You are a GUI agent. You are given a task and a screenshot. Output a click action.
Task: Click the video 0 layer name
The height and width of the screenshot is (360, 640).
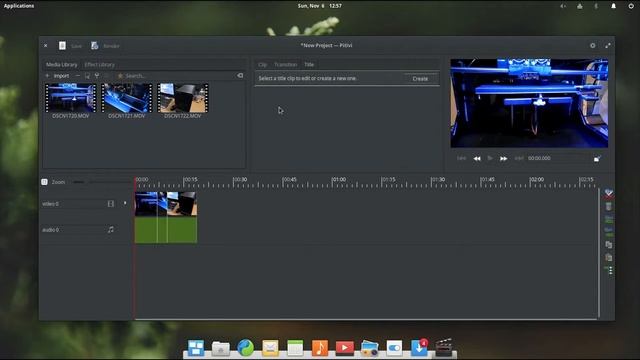pyautogui.click(x=51, y=204)
